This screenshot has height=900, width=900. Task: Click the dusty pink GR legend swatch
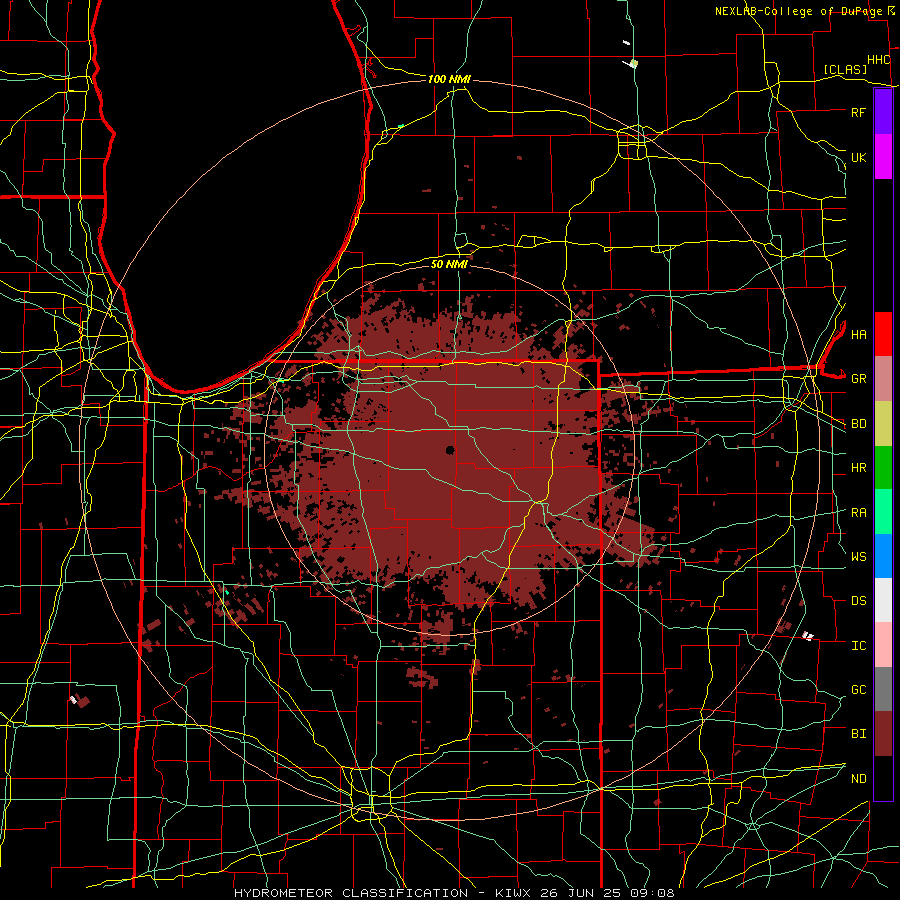click(x=883, y=379)
